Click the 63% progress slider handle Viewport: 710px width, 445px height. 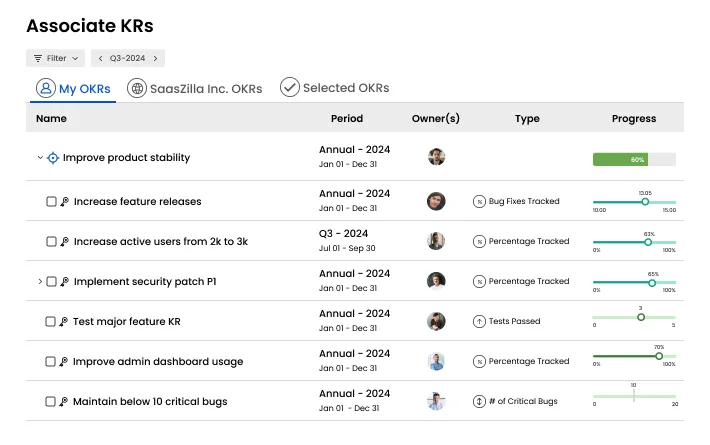(648, 242)
